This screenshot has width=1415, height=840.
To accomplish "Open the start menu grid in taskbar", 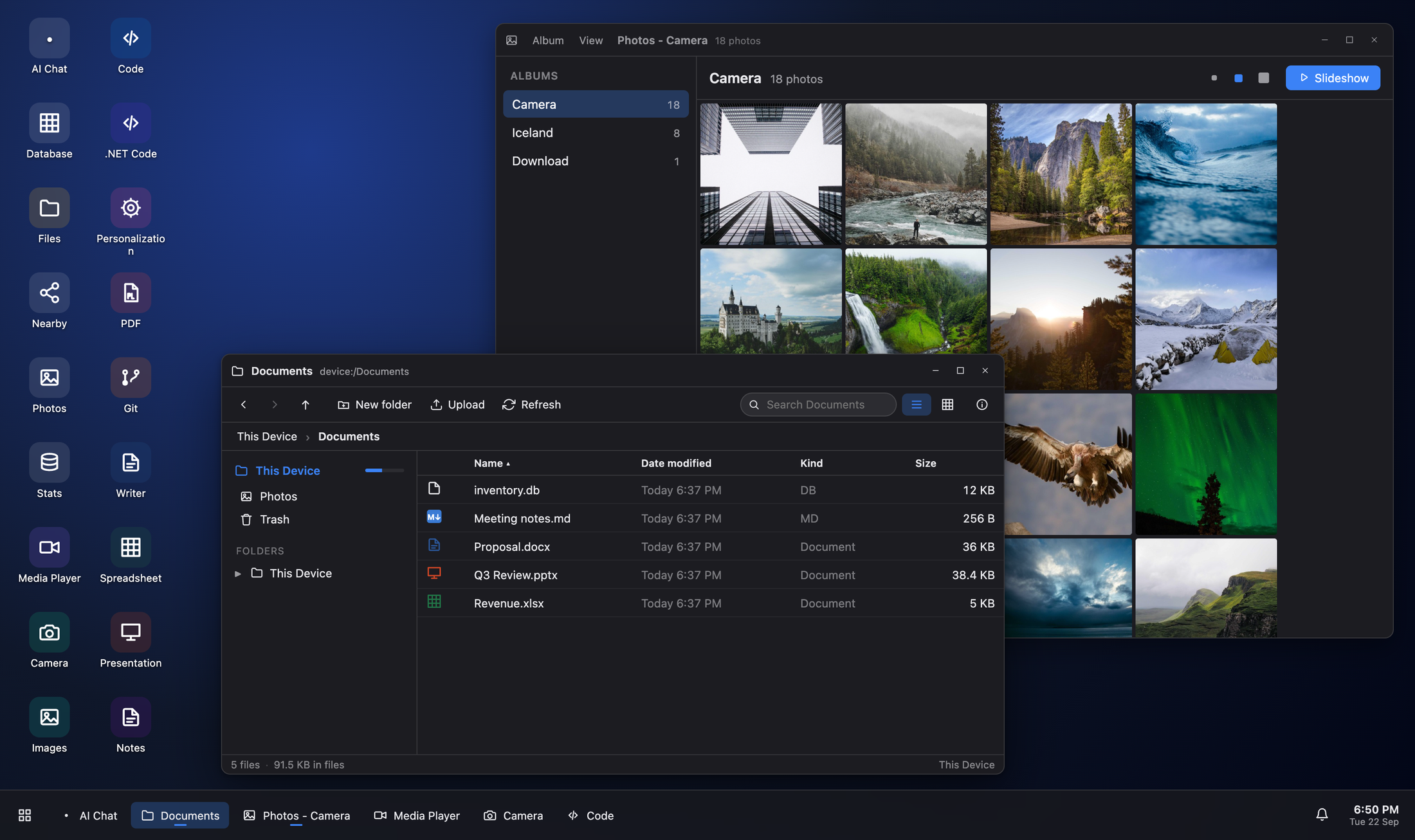I will click(x=25, y=815).
